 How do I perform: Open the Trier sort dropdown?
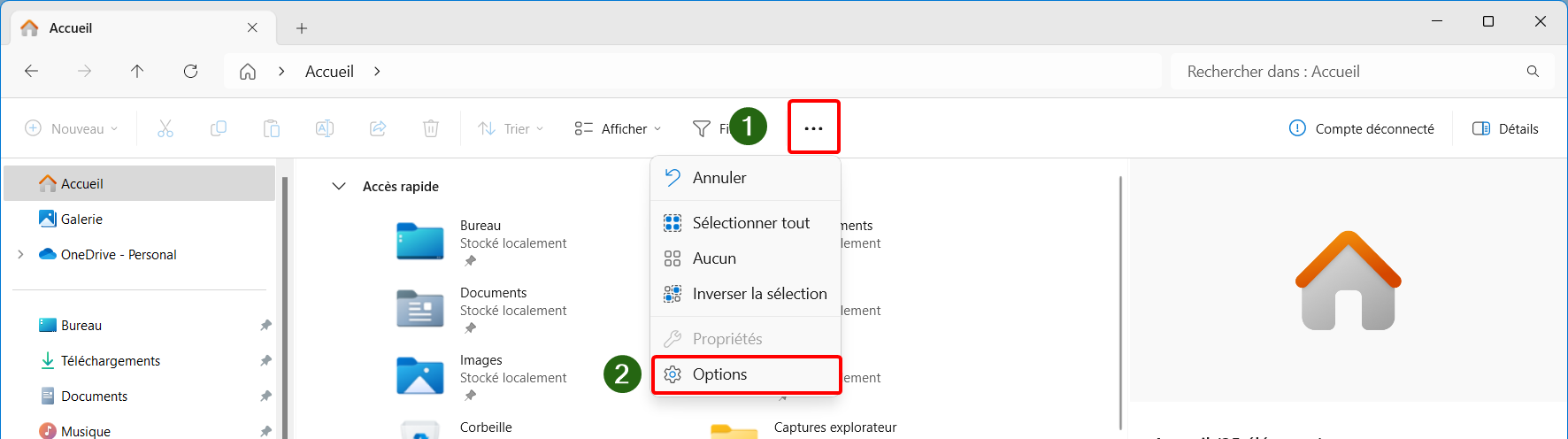coord(511,128)
